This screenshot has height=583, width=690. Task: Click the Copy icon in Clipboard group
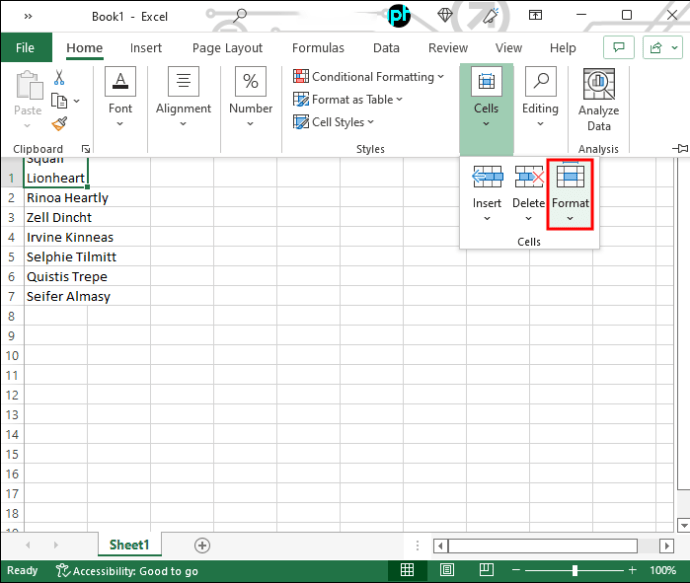pyautogui.click(x=59, y=101)
